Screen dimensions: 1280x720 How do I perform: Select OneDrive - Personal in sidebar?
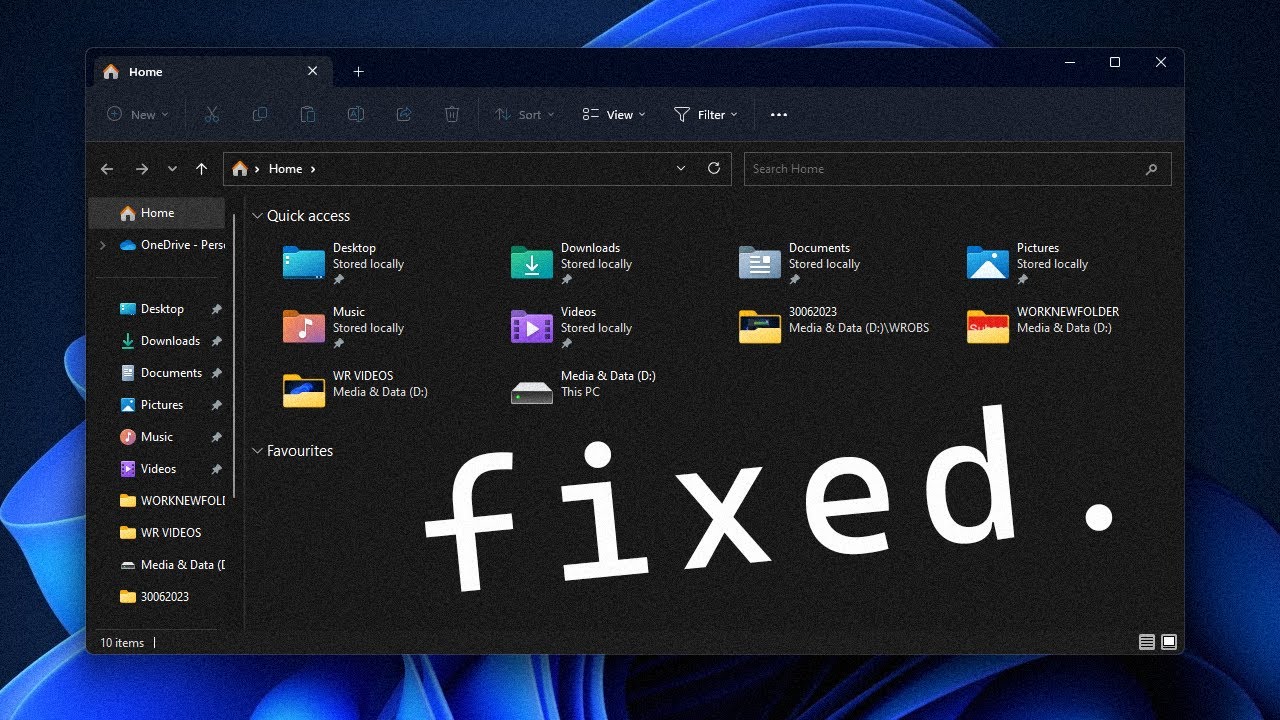click(x=170, y=245)
